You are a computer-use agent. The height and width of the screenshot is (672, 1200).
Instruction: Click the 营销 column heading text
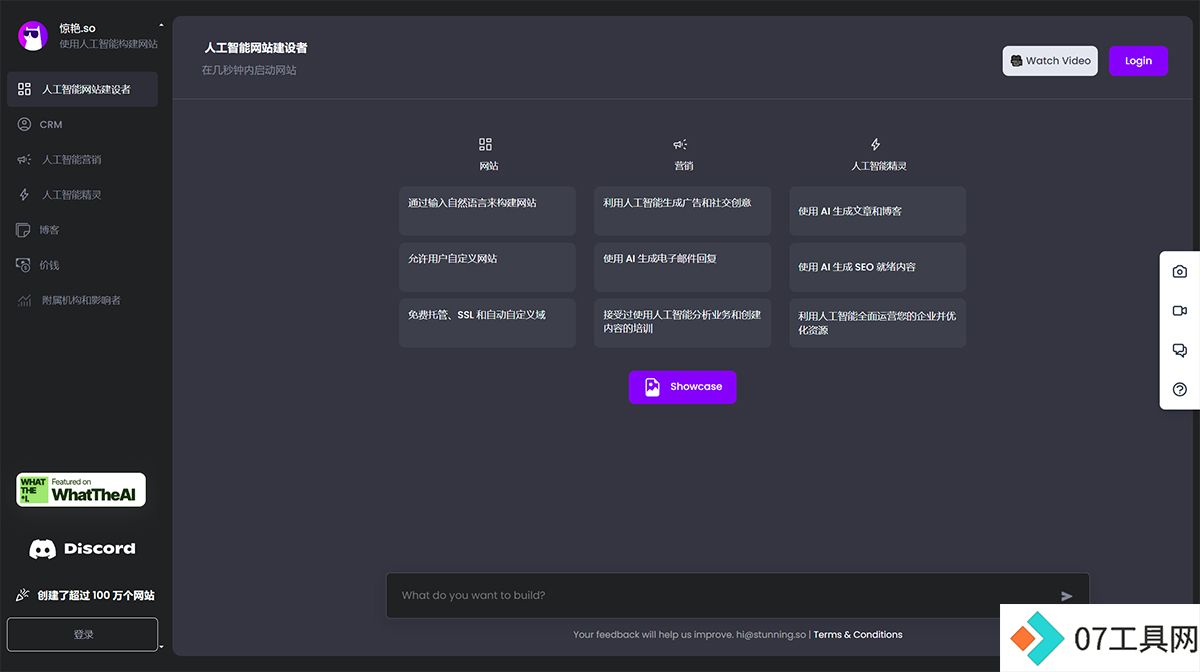(x=683, y=166)
